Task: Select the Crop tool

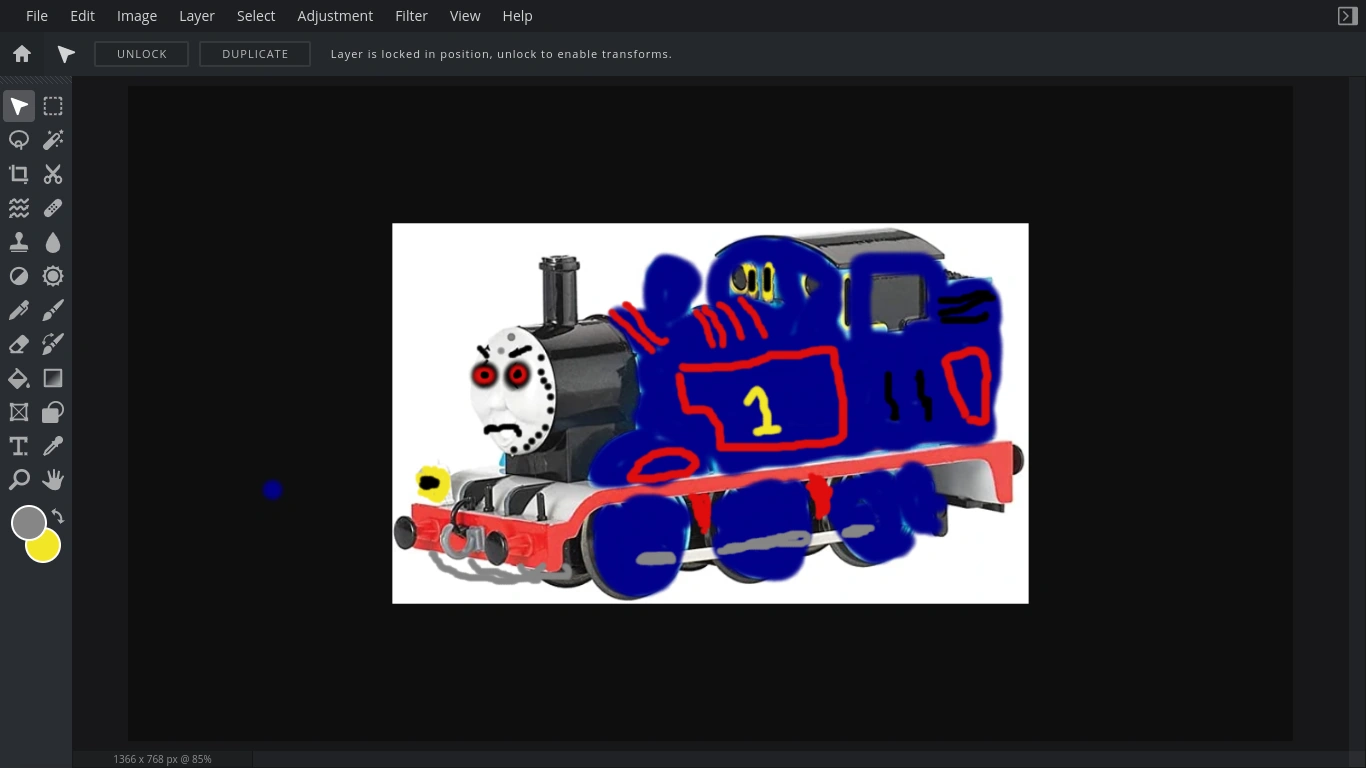Action: click(19, 174)
